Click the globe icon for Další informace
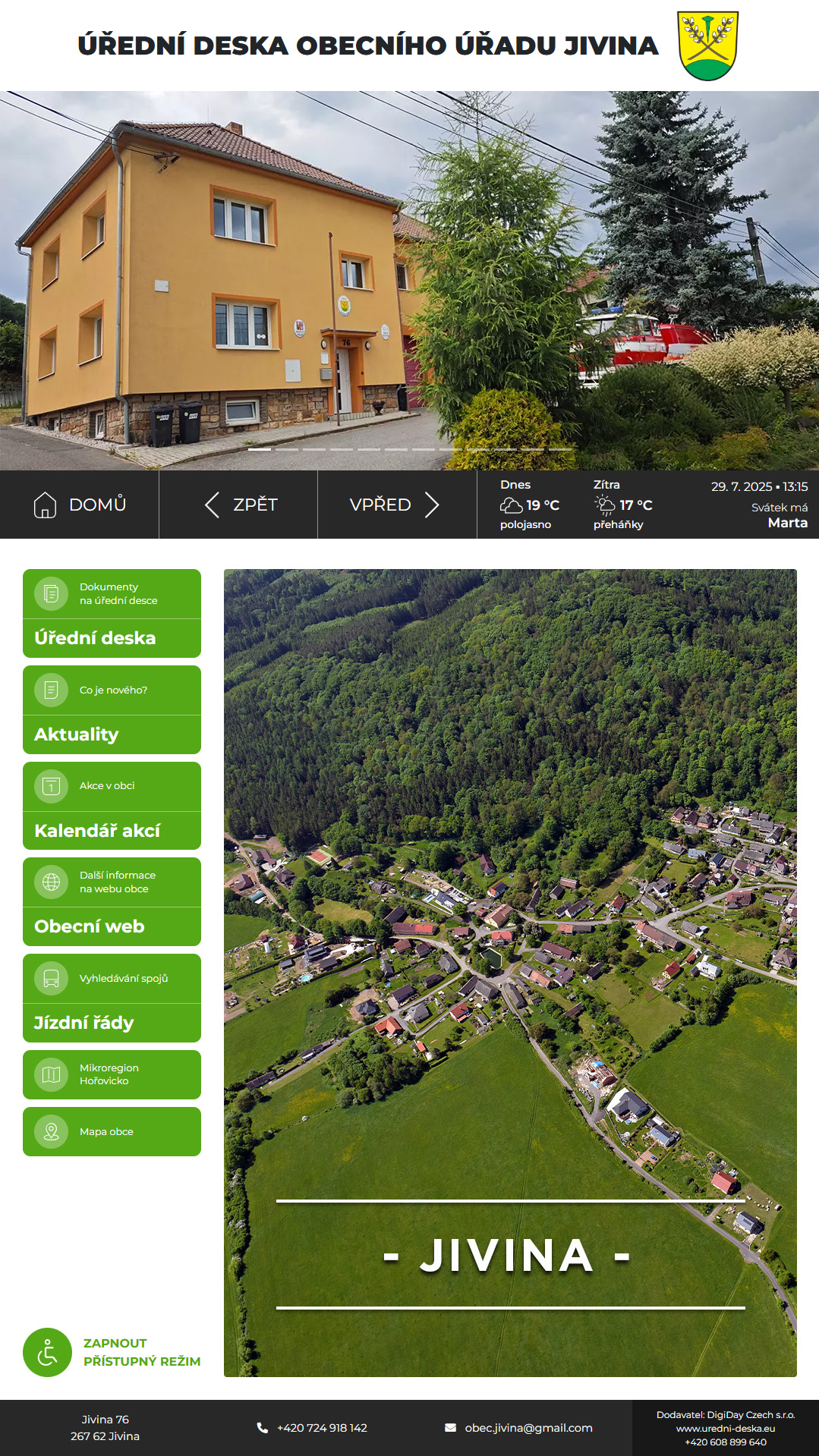819x1456 pixels. point(51,882)
